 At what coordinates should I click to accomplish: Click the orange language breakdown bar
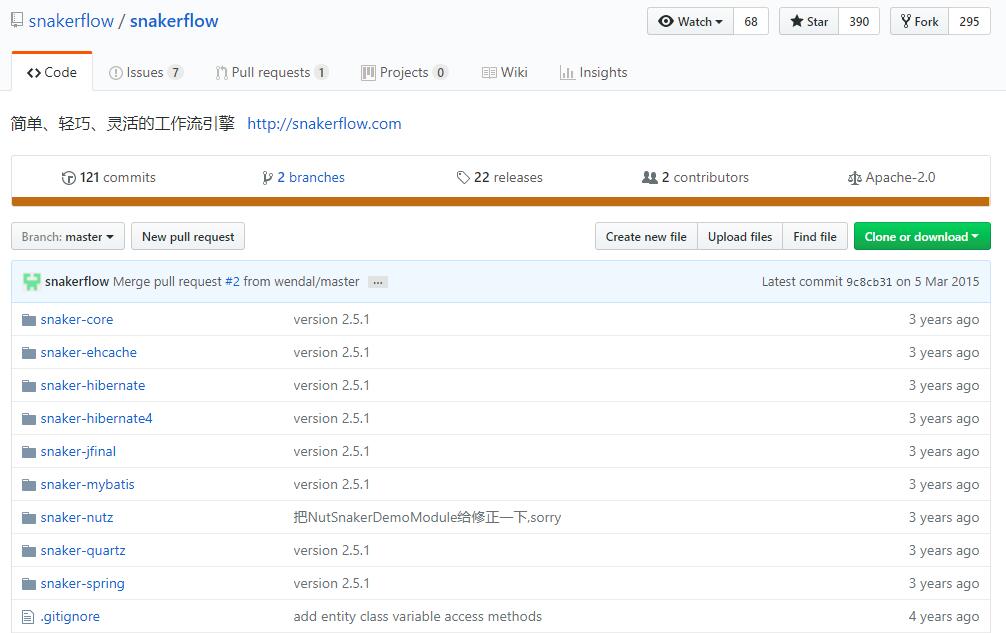coord(500,202)
